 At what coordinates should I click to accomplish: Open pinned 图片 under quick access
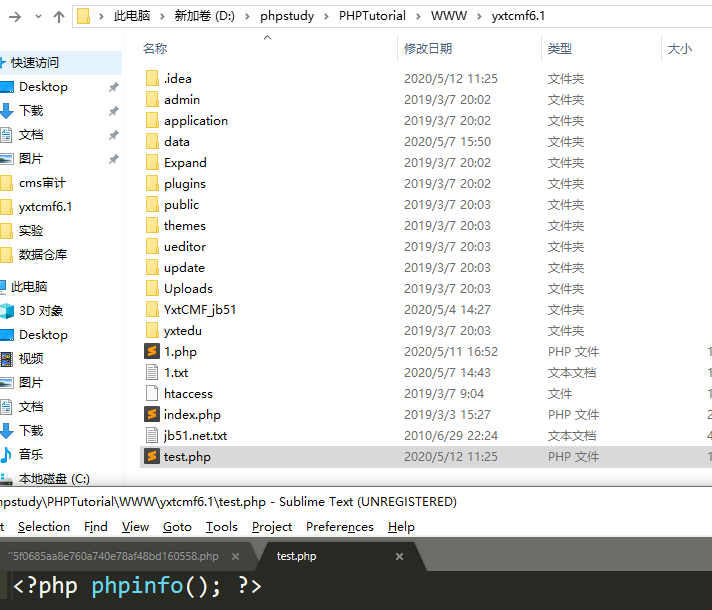(x=31, y=159)
